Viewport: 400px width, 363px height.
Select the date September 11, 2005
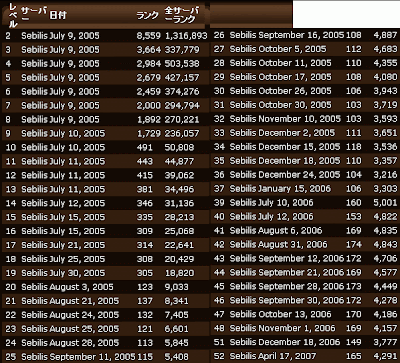93,357
